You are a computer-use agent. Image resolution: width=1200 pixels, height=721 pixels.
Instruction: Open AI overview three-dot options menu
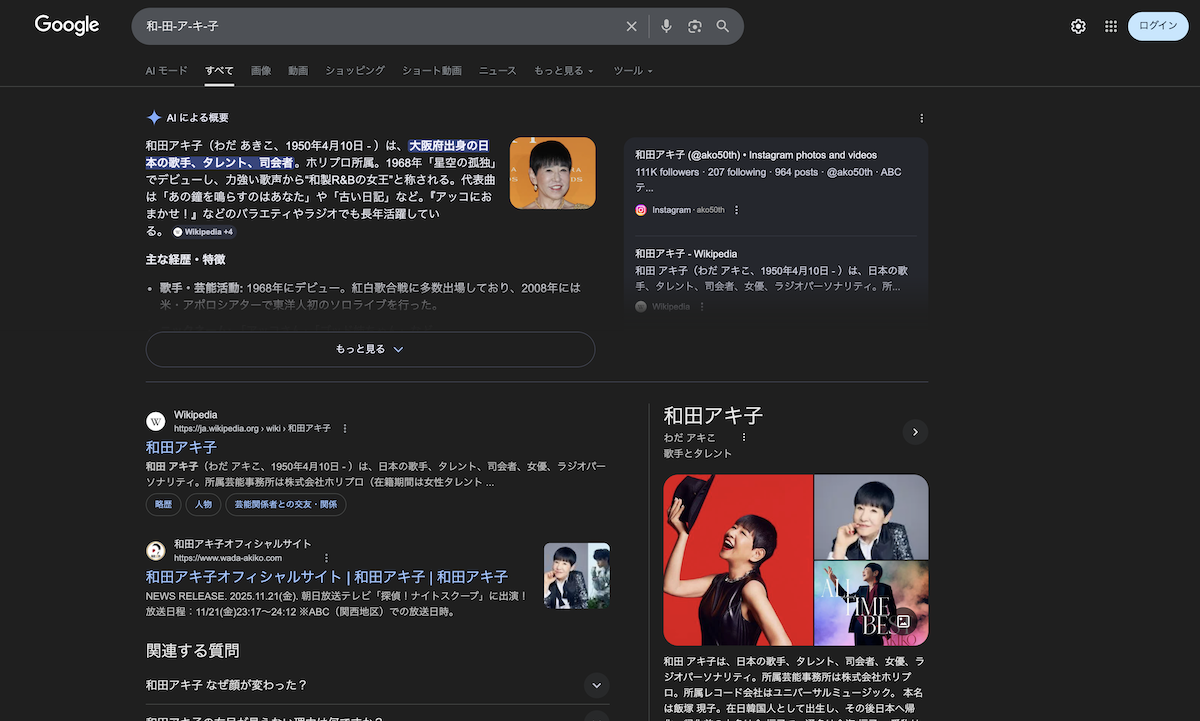(x=921, y=118)
